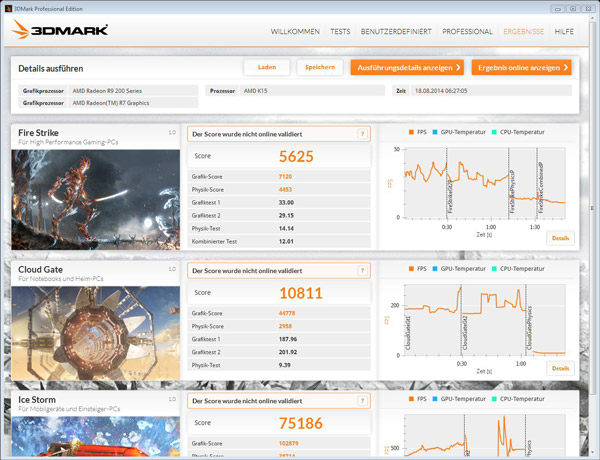Screen dimensions: 600x460
Task: Open Cloud Gate validation help question mark
Action: tap(362, 271)
